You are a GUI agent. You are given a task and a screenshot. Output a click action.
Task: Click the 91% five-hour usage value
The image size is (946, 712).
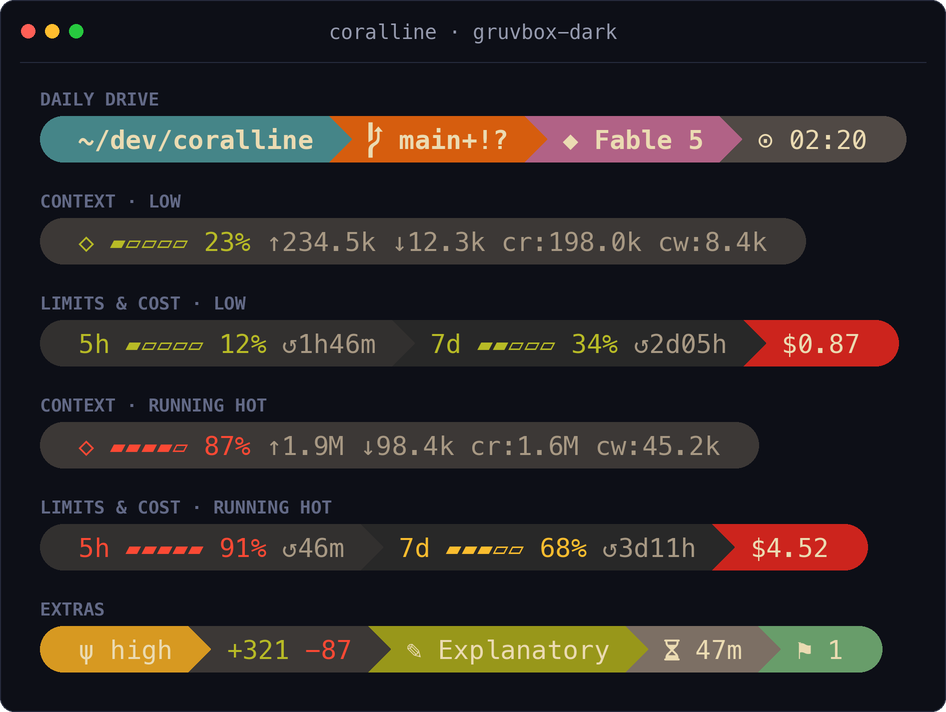click(243, 548)
